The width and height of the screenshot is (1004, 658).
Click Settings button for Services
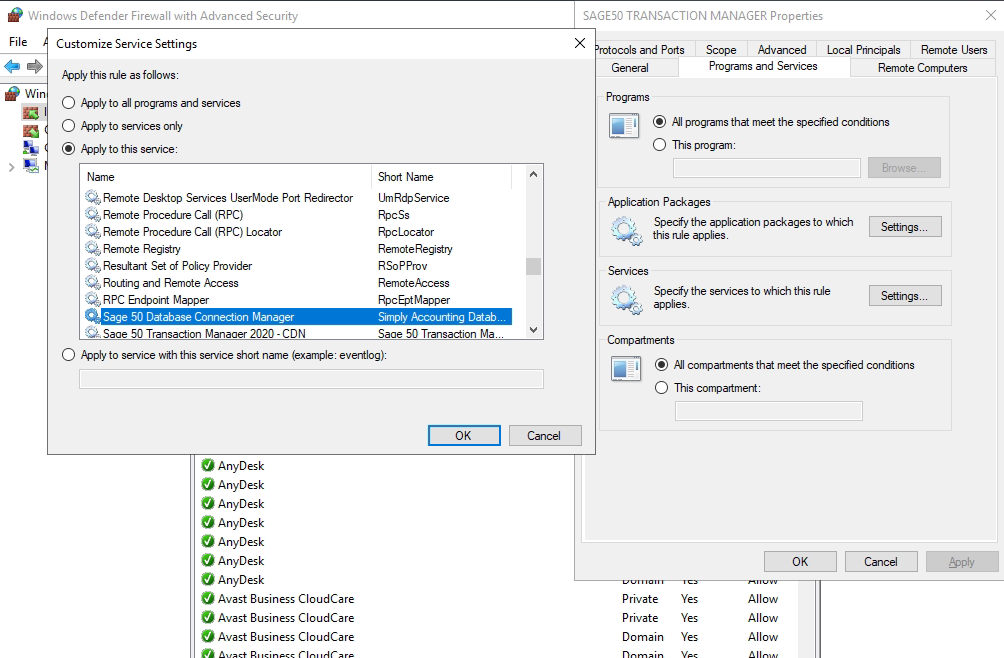click(905, 296)
